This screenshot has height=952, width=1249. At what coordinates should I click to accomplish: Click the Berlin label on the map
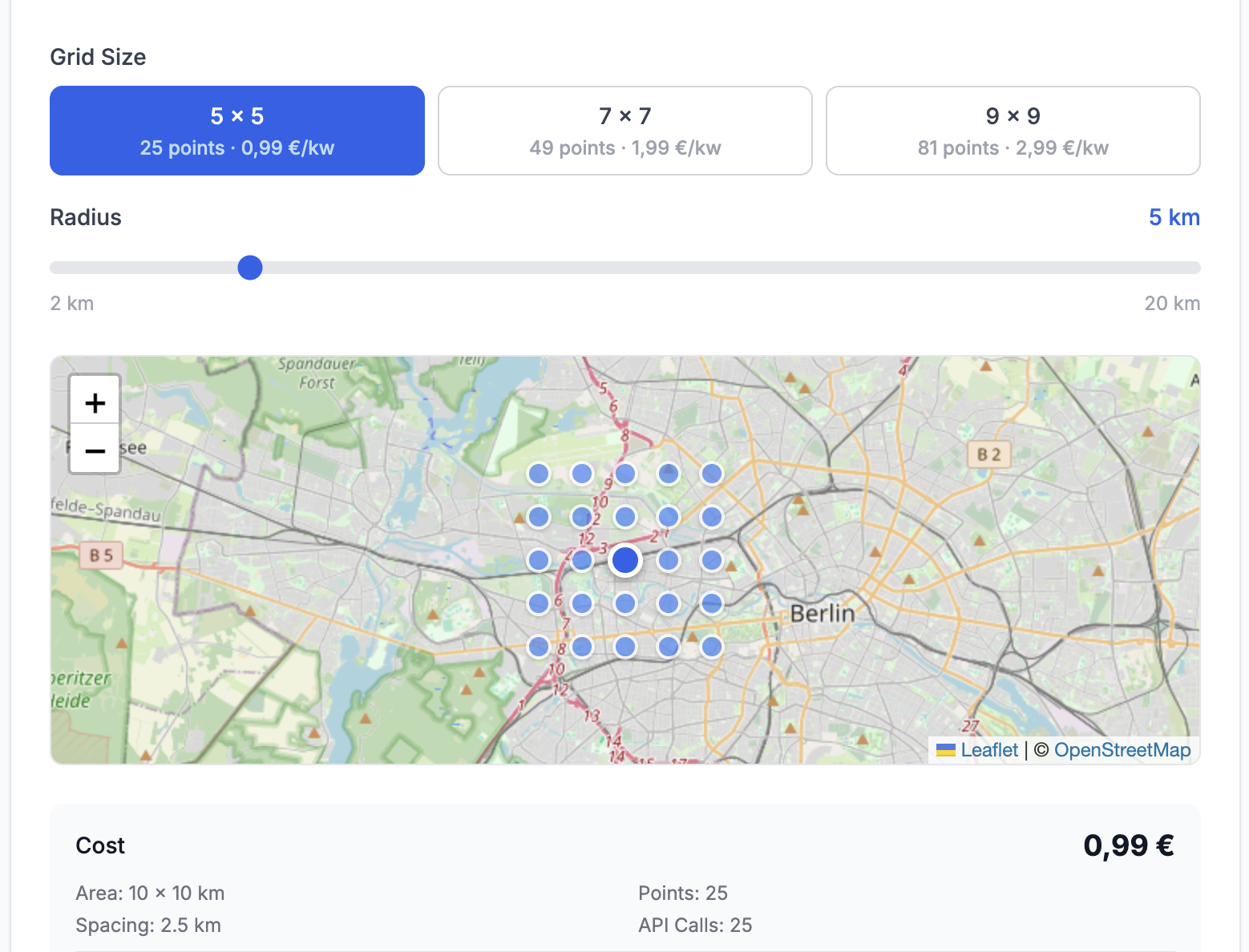pyautogui.click(x=823, y=614)
